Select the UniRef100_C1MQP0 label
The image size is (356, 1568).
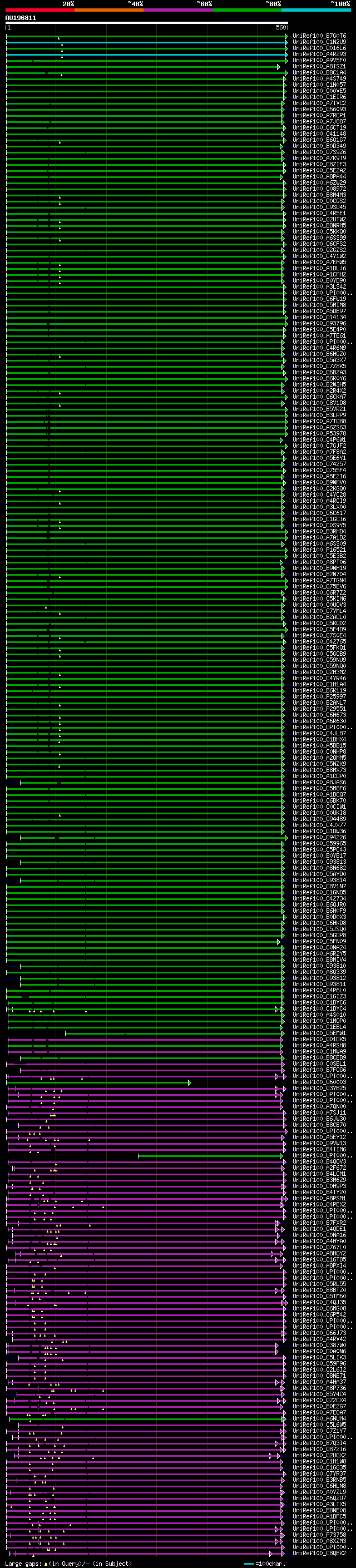click(319, 1021)
